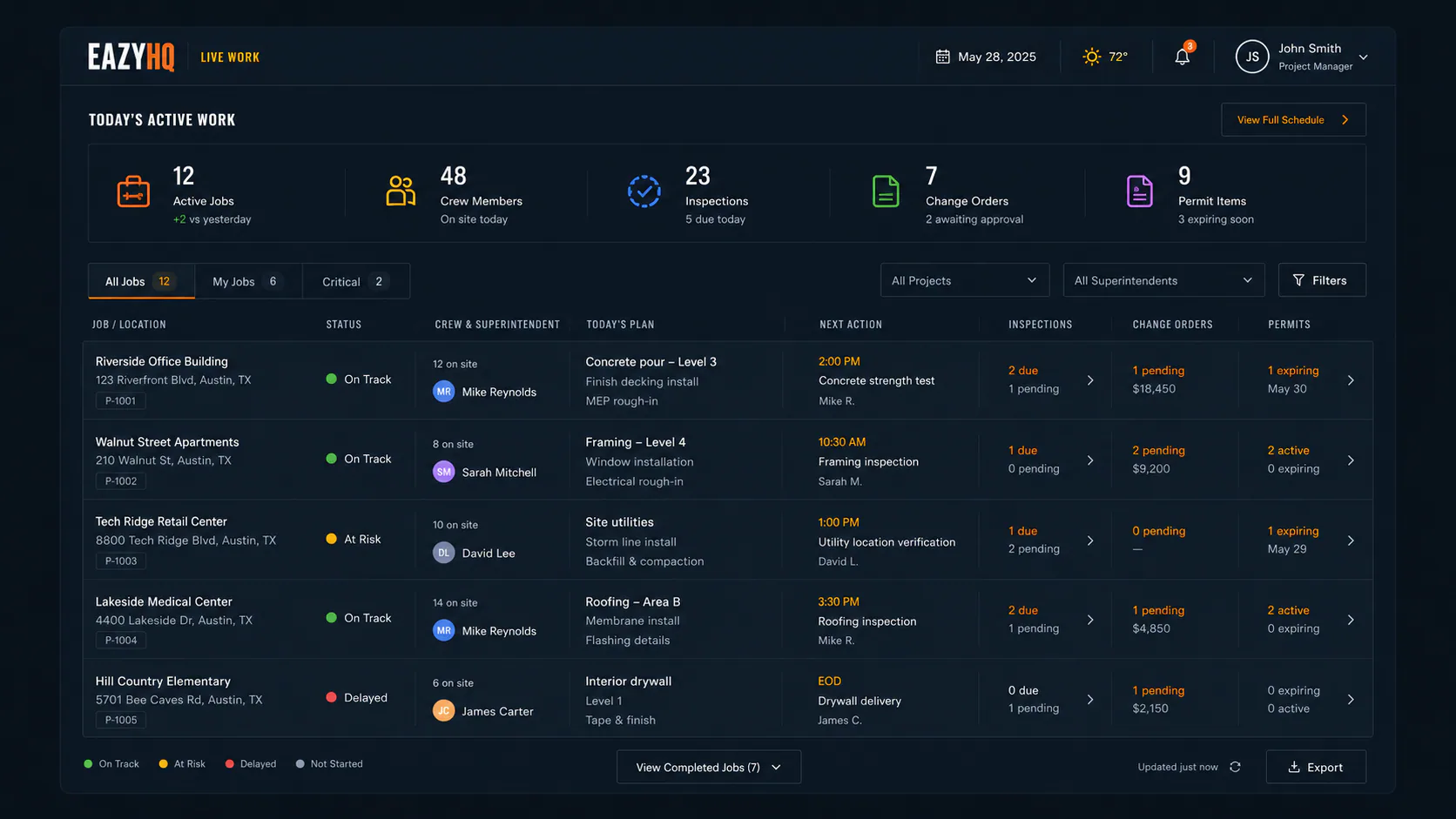Click the Not Started legend dot
Viewport: 1456px width, 819px height.
[300, 764]
